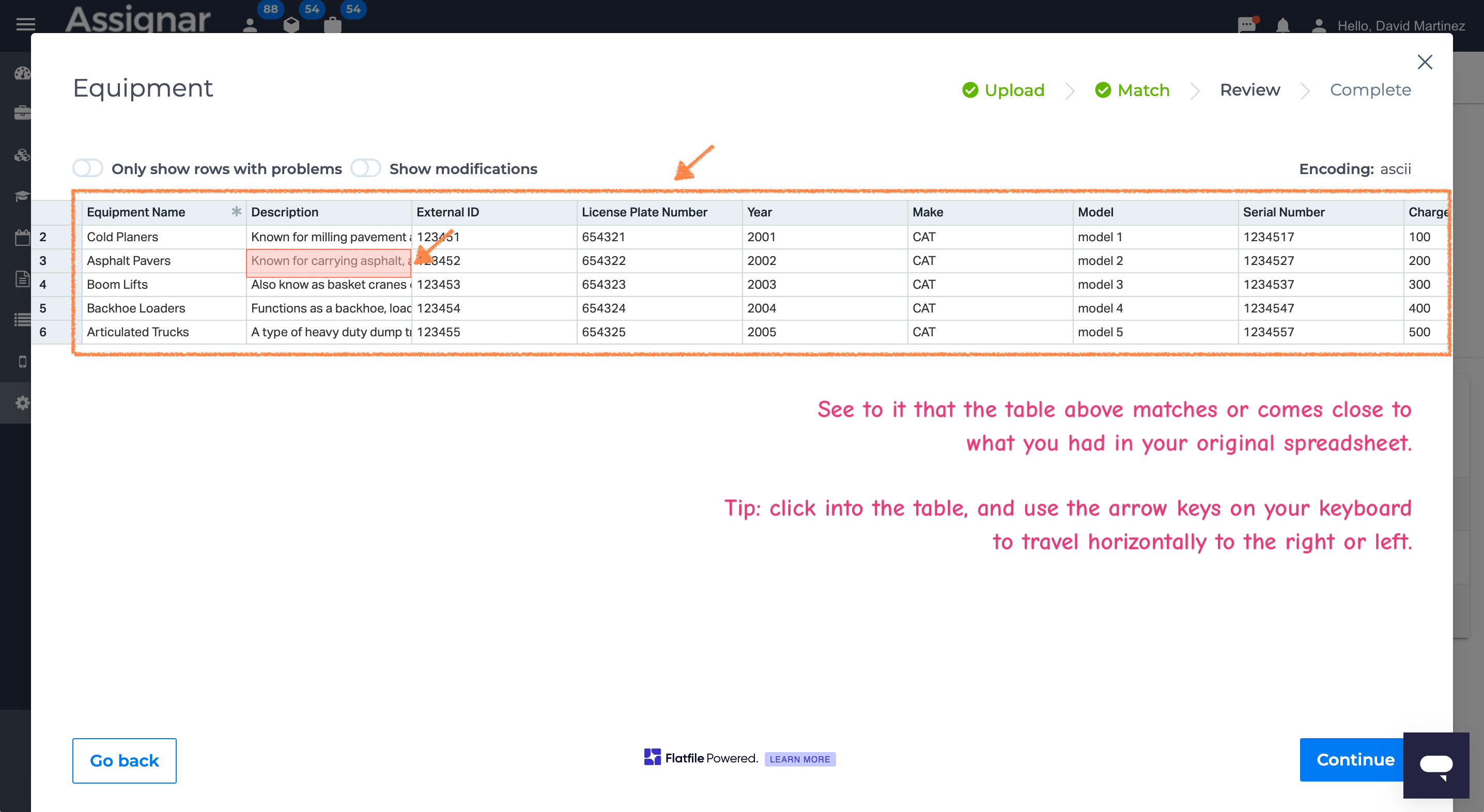Open the support chat bubble widget
Image resolution: width=1484 pixels, height=812 pixels.
click(x=1435, y=765)
